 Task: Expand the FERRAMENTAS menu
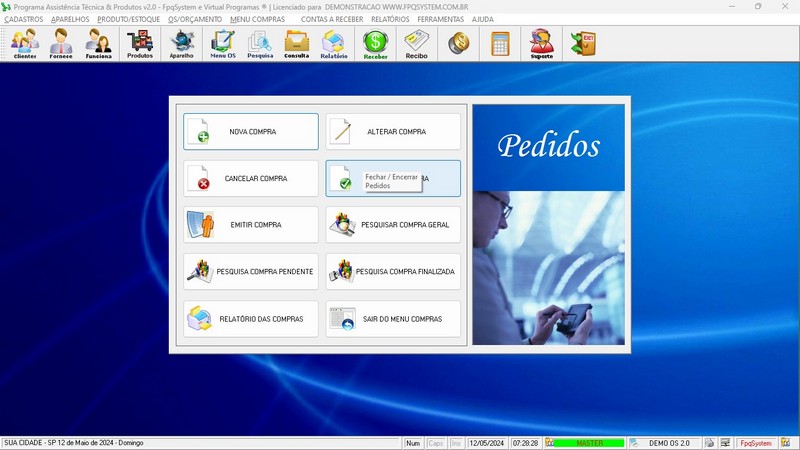coord(440,19)
